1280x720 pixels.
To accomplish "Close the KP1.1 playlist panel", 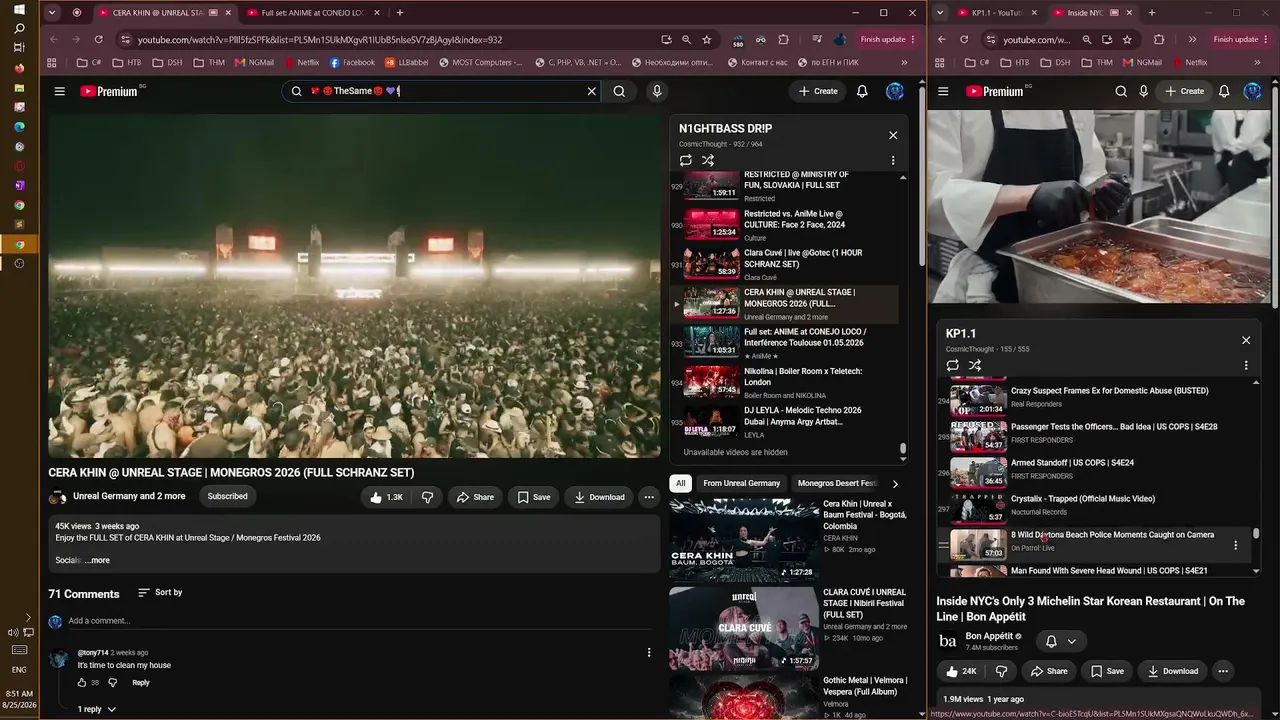I will pyautogui.click(x=1246, y=340).
